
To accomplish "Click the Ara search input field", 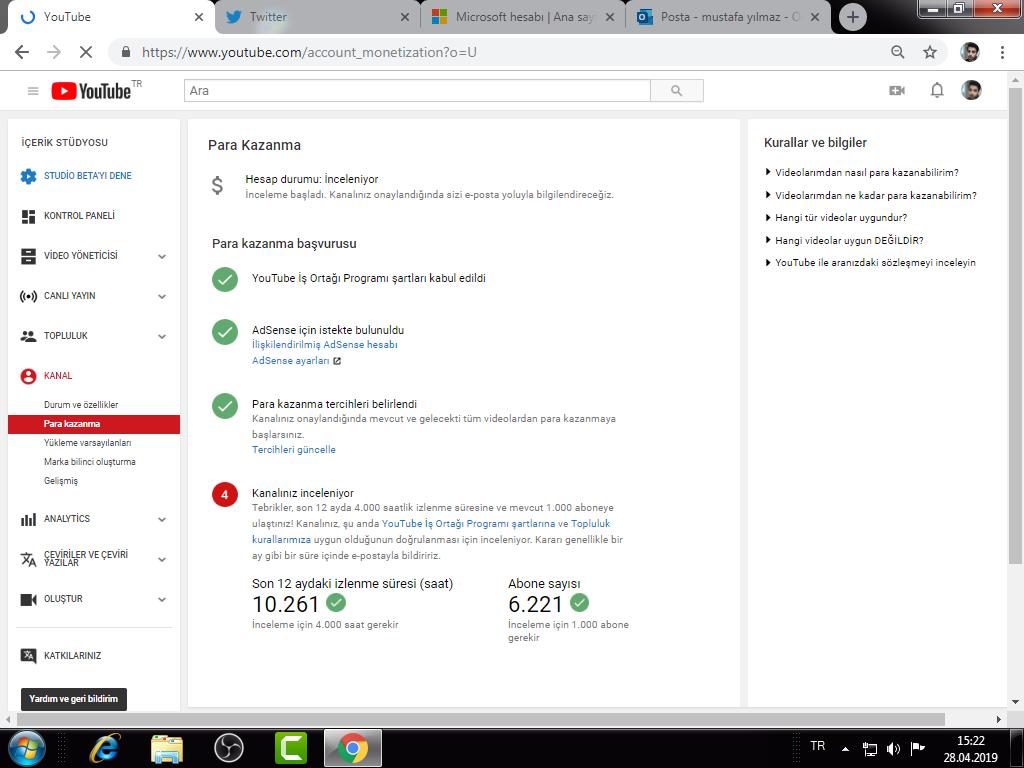I will (417, 91).
